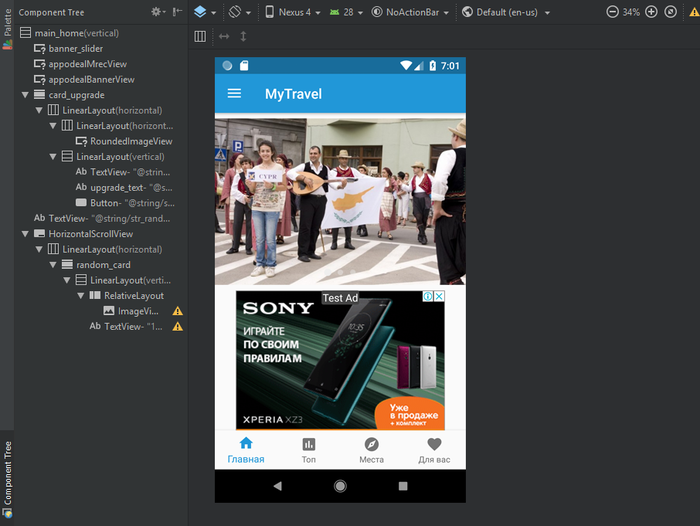
Task: Click the hamburger menu in MyTravel app
Action: [x=234, y=94]
